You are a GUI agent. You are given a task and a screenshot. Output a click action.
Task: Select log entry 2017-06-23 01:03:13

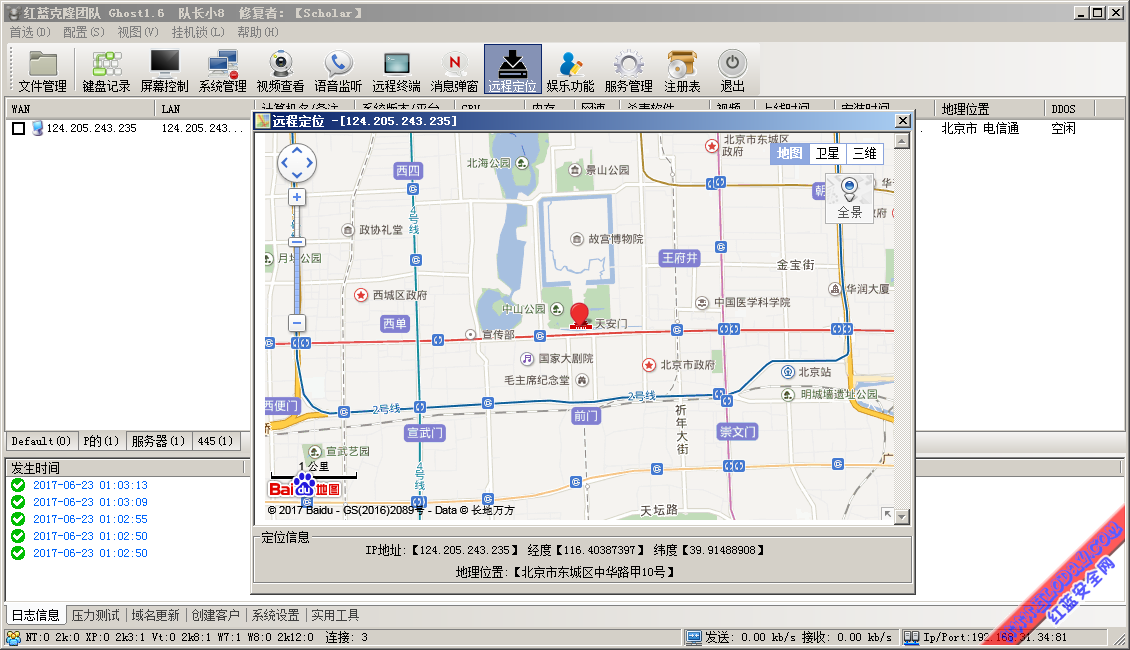pyautogui.click(x=90, y=485)
